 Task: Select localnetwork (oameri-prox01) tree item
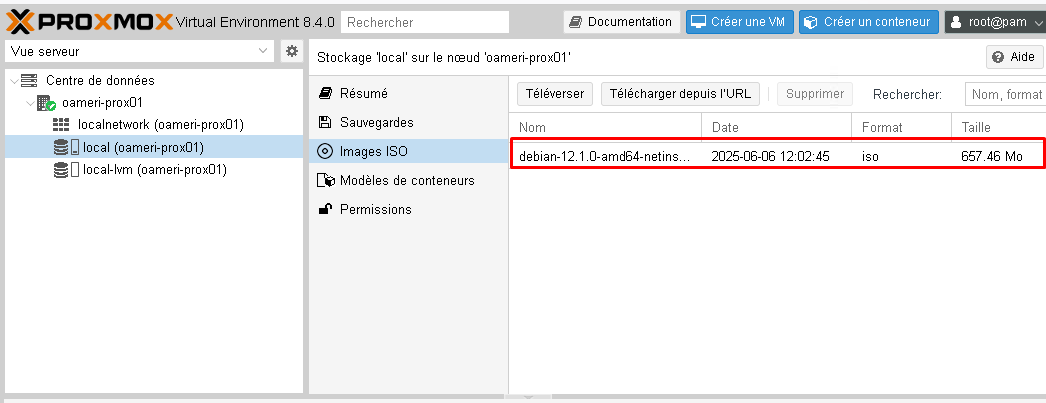click(161, 125)
